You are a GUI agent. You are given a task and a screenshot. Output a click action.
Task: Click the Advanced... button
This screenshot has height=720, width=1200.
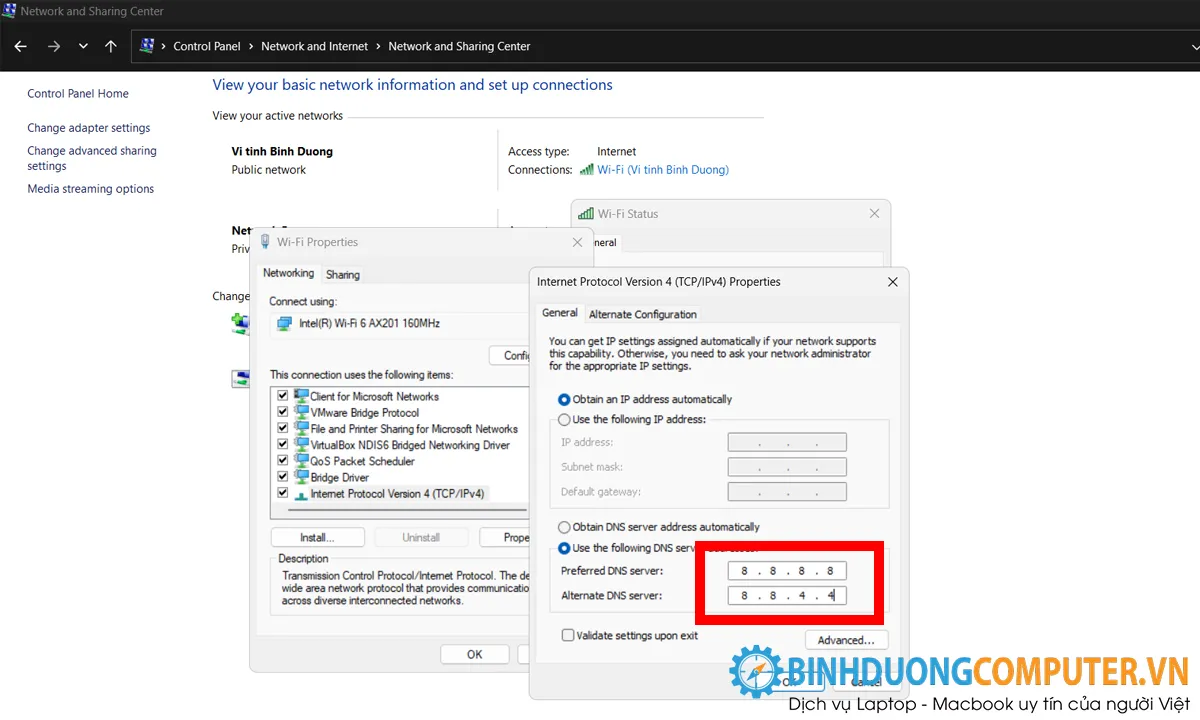[x=846, y=640]
